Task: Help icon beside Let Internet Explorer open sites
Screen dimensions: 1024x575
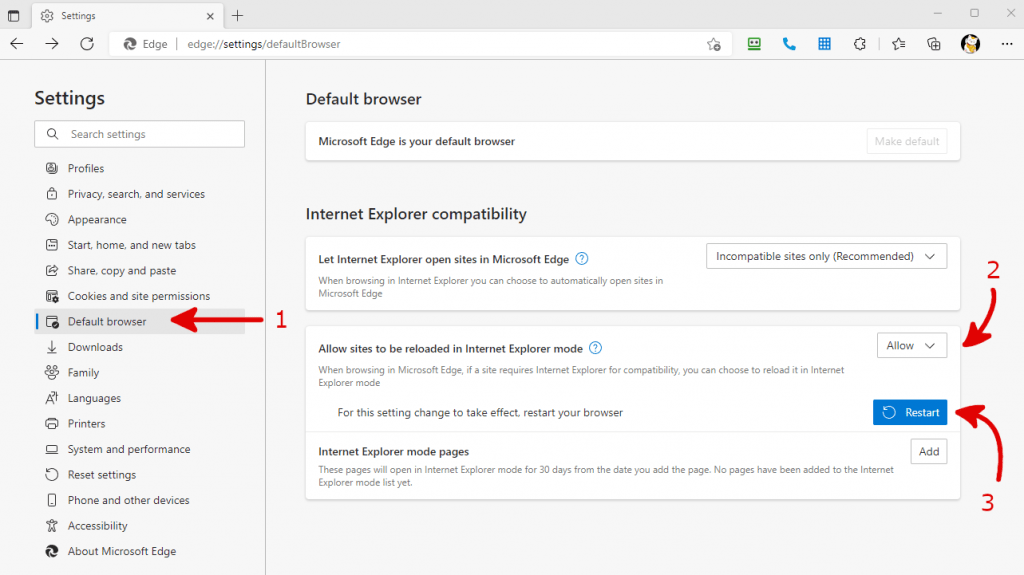Action: tap(582, 259)
